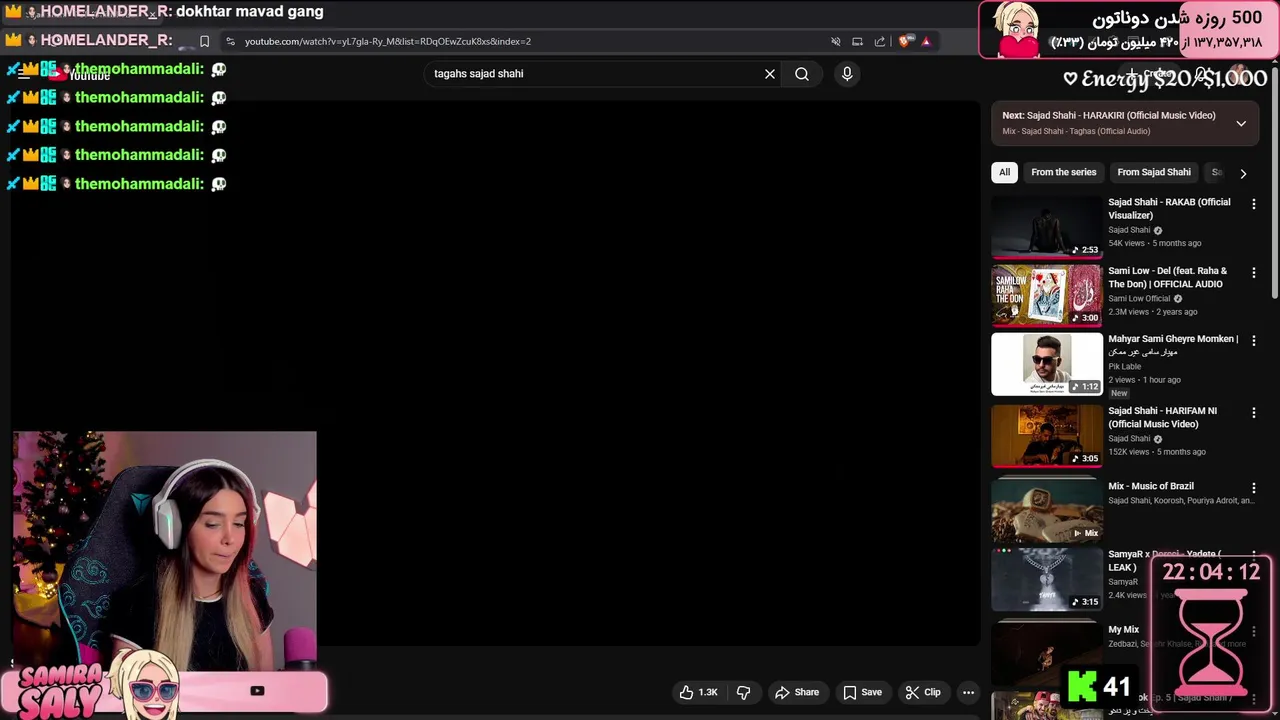Open the Brave Shields lion icon

click(x=905, y=42)
